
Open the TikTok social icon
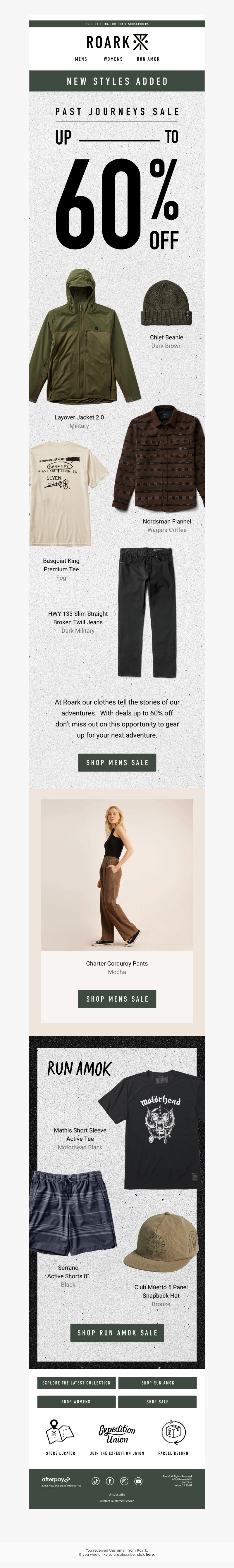coord(96,1481)
